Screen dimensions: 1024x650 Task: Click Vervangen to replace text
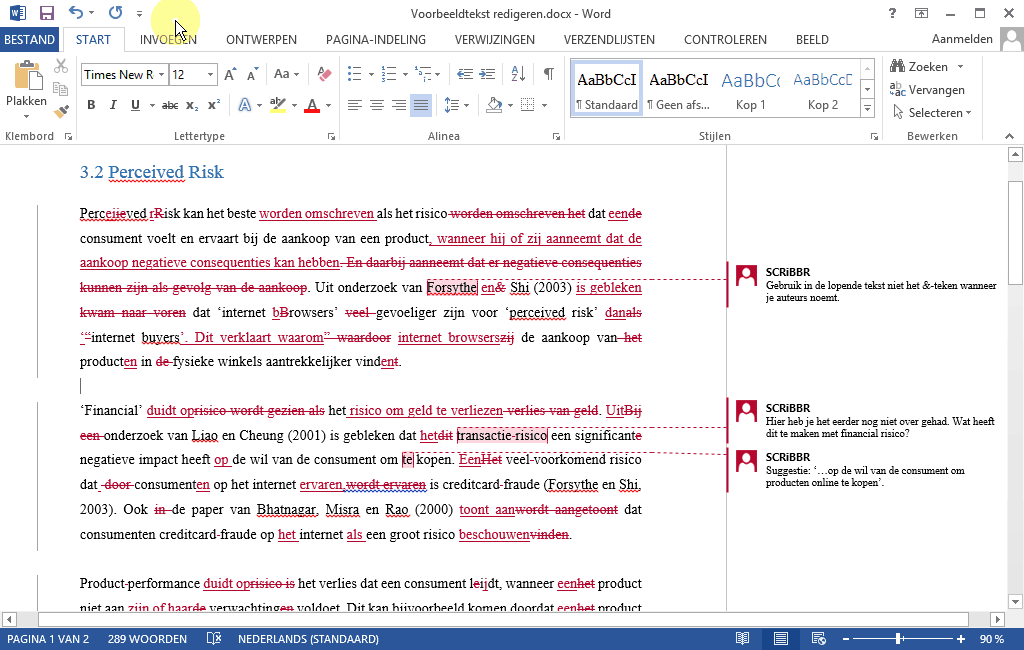coord(927,90)
